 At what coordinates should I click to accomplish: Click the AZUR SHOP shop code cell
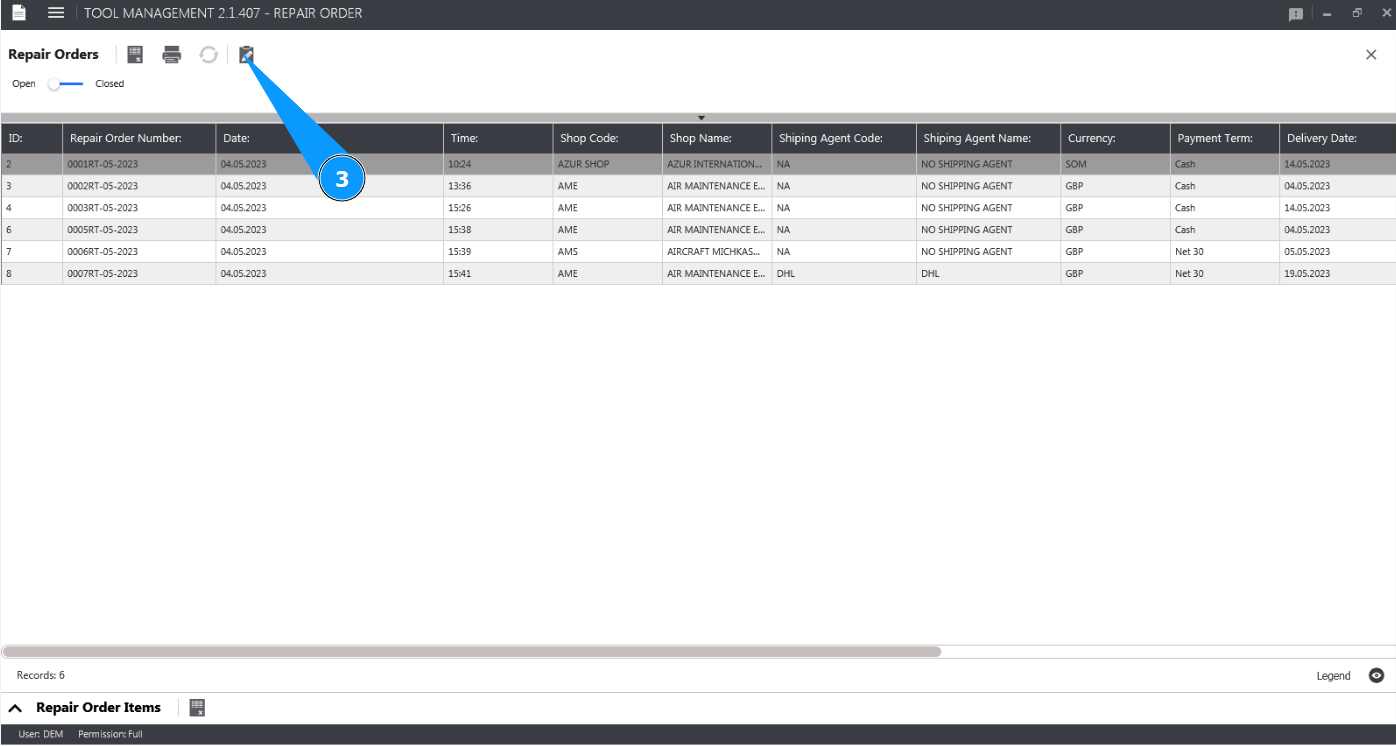tap(608, 164)
